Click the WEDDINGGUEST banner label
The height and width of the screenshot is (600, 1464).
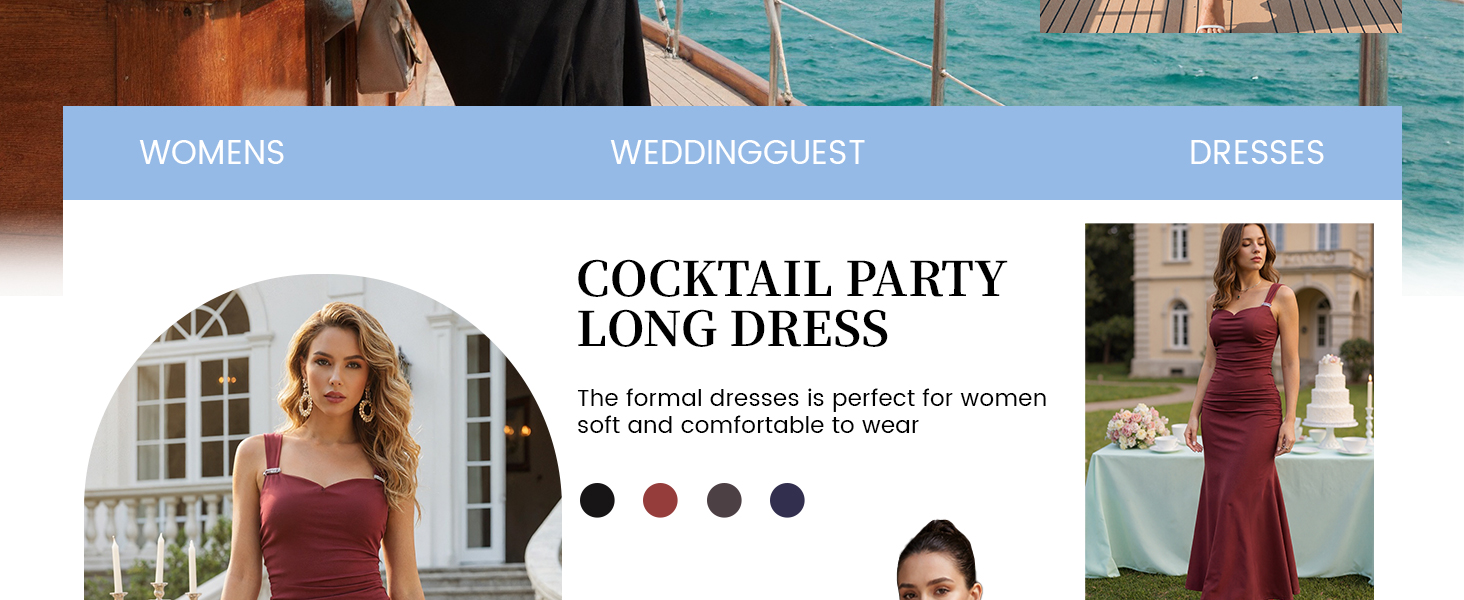tap(737, 153)
